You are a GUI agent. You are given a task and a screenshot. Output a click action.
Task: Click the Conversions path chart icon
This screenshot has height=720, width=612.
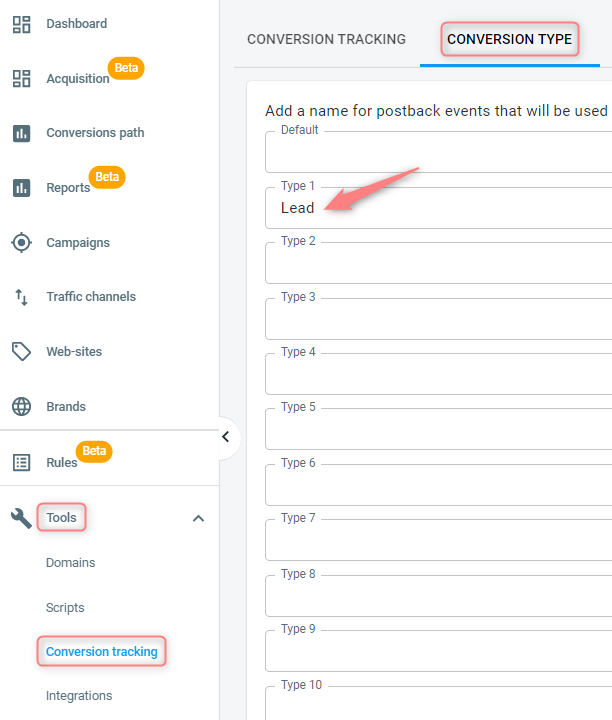pos(21,133)
